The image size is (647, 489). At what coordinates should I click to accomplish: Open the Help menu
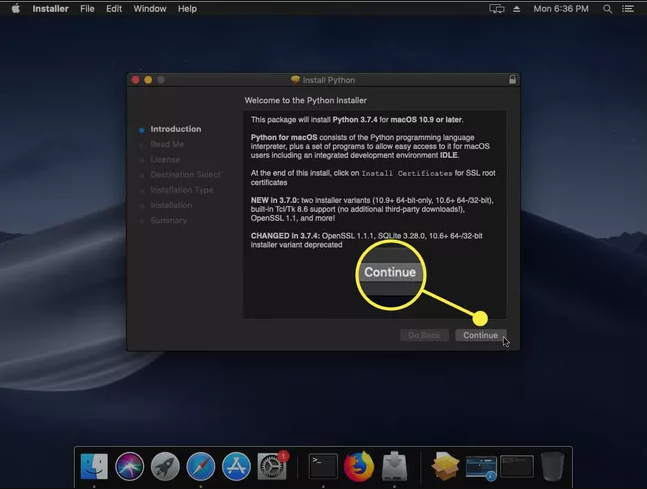tap(187, 9)
